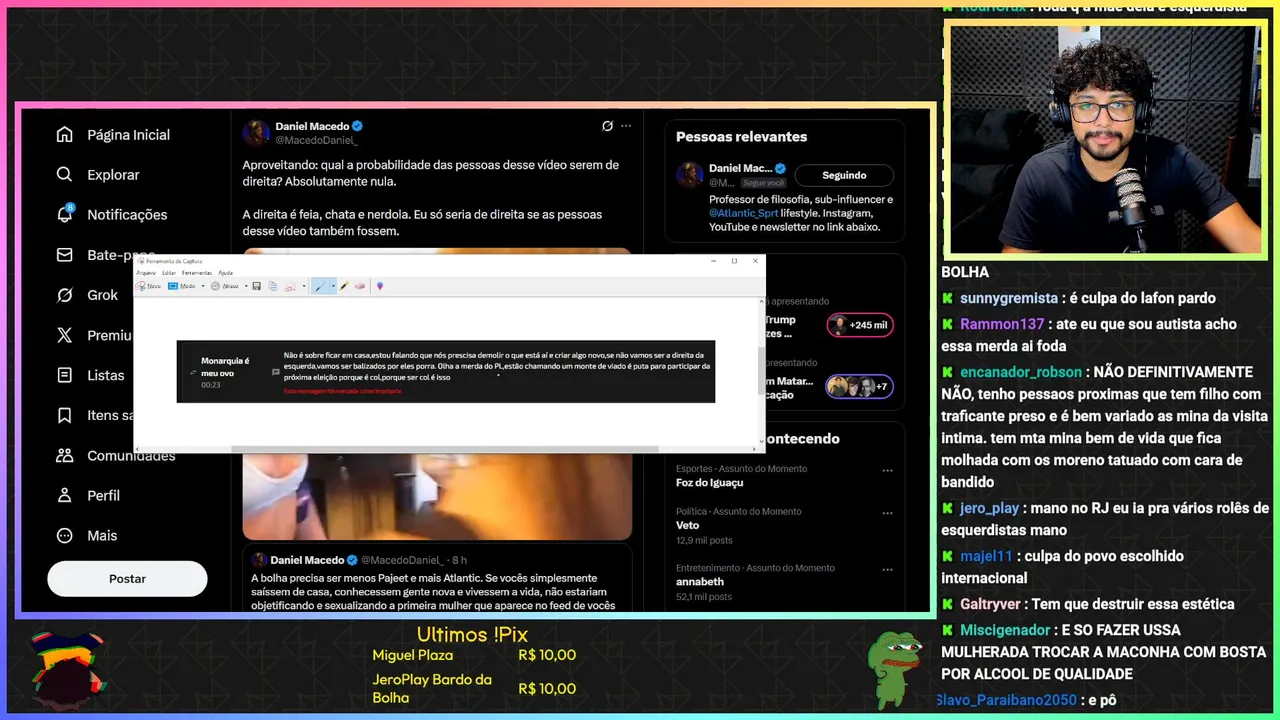Image resolution: width=1280 pixels, height=720 pixels.
Task: Open the Premium X icon
Action: click(x=64, y=335)
